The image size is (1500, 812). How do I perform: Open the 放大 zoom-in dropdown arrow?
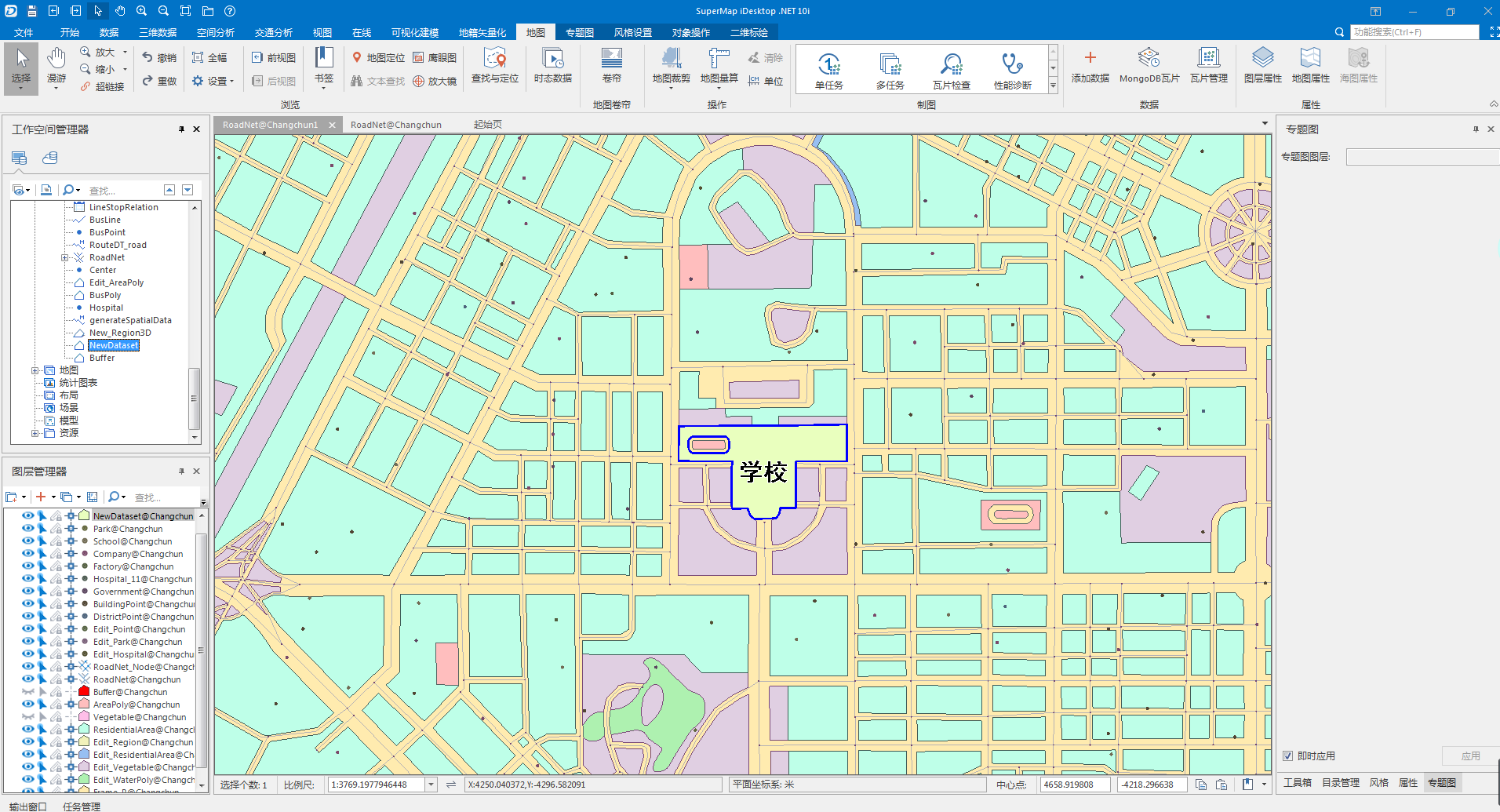click(x=125, y=52)
